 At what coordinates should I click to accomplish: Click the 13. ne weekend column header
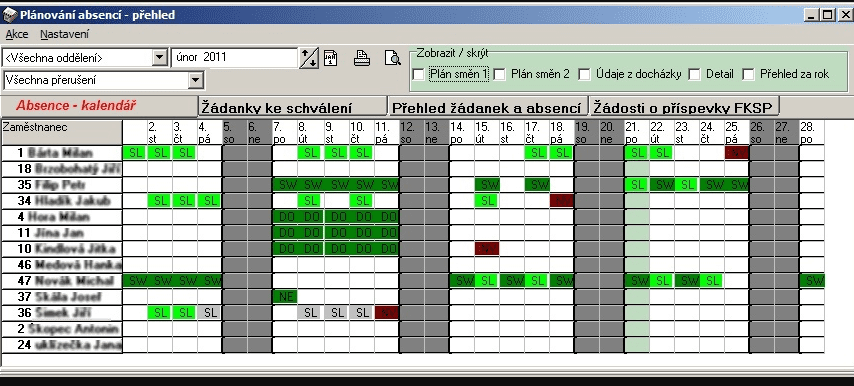pos(436,132)
